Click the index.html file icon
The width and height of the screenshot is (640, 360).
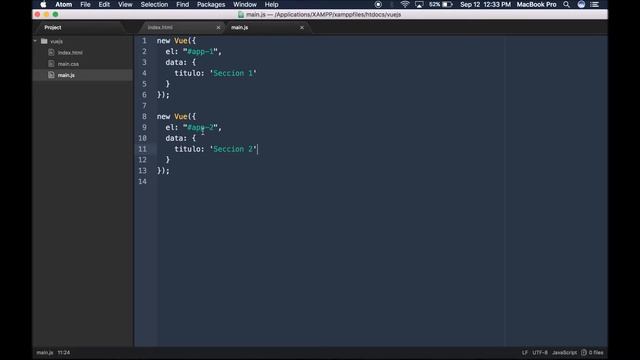tap(51, 52)
